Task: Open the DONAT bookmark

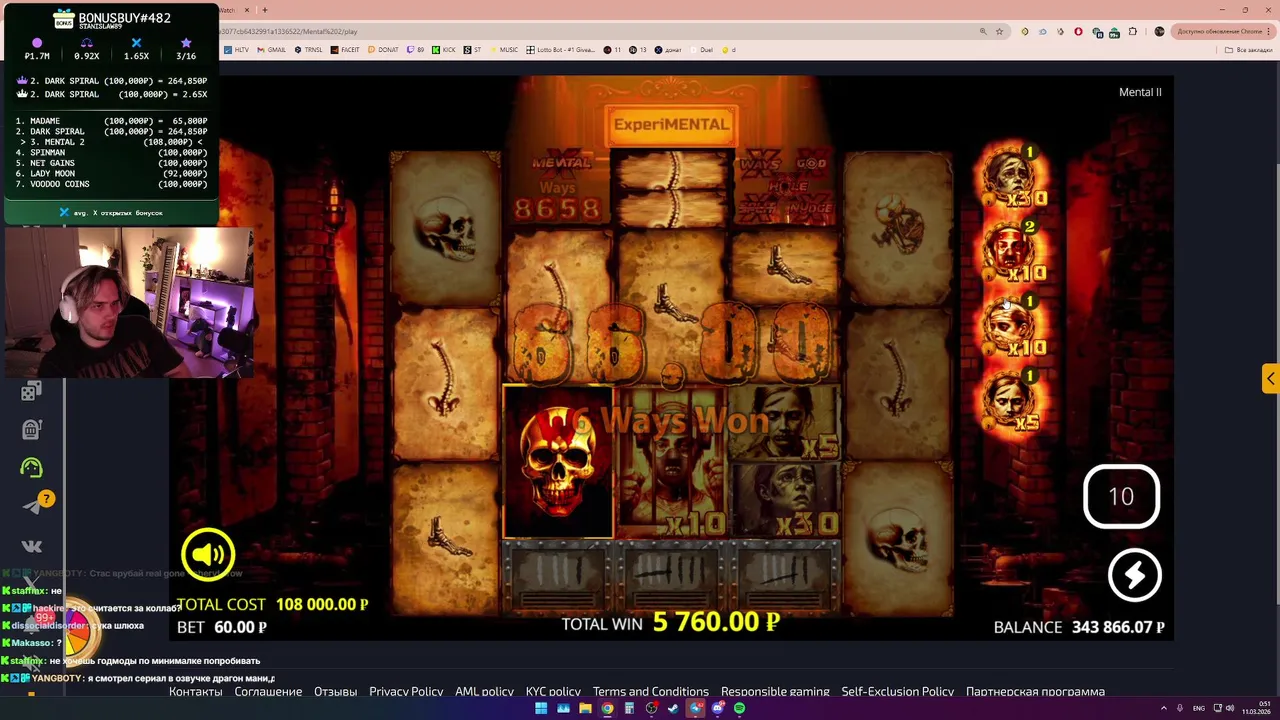Action: [x=384, y=49]
